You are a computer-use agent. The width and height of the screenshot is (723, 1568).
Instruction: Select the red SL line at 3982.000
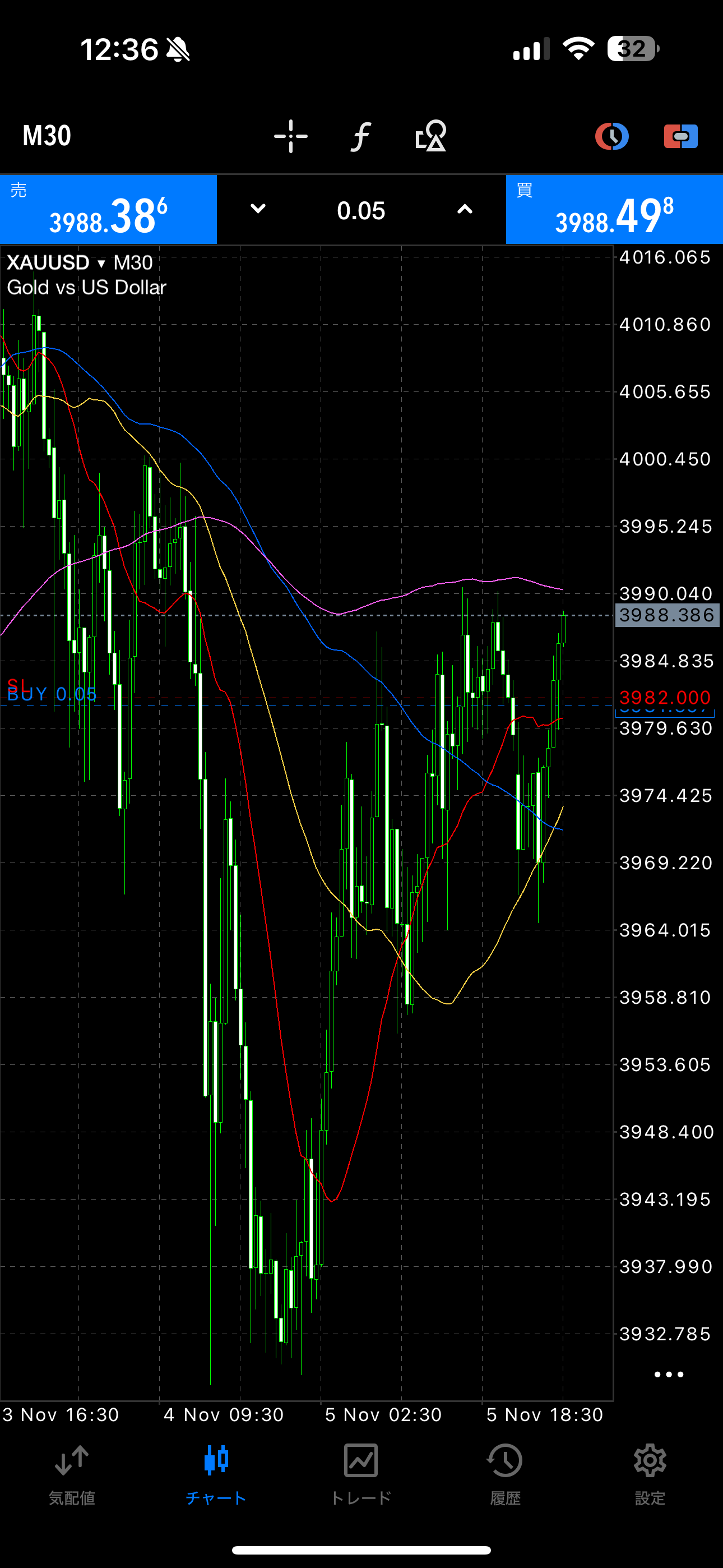365,698
